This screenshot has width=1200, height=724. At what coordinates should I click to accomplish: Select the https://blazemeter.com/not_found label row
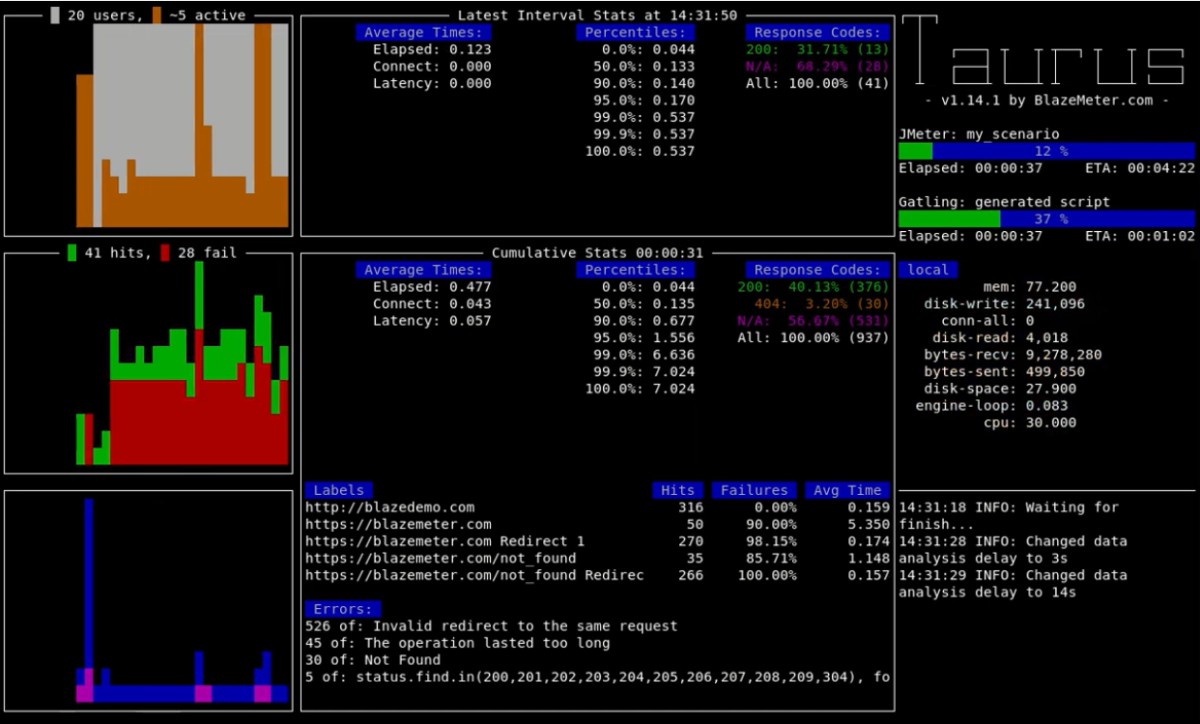[440, 559]
